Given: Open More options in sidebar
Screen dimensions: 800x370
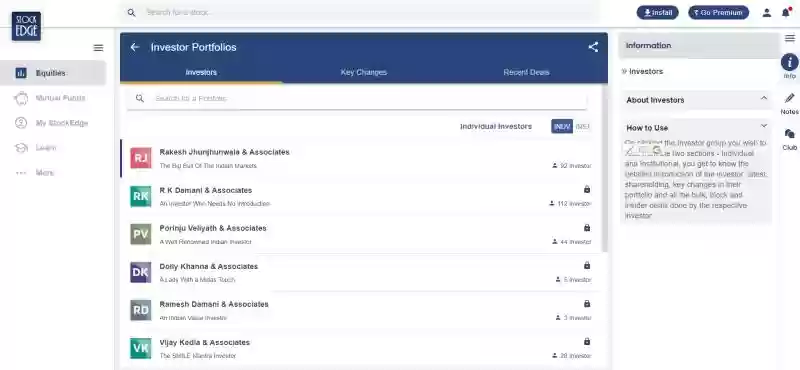Looking at the screenshot, I should [53, 173].
